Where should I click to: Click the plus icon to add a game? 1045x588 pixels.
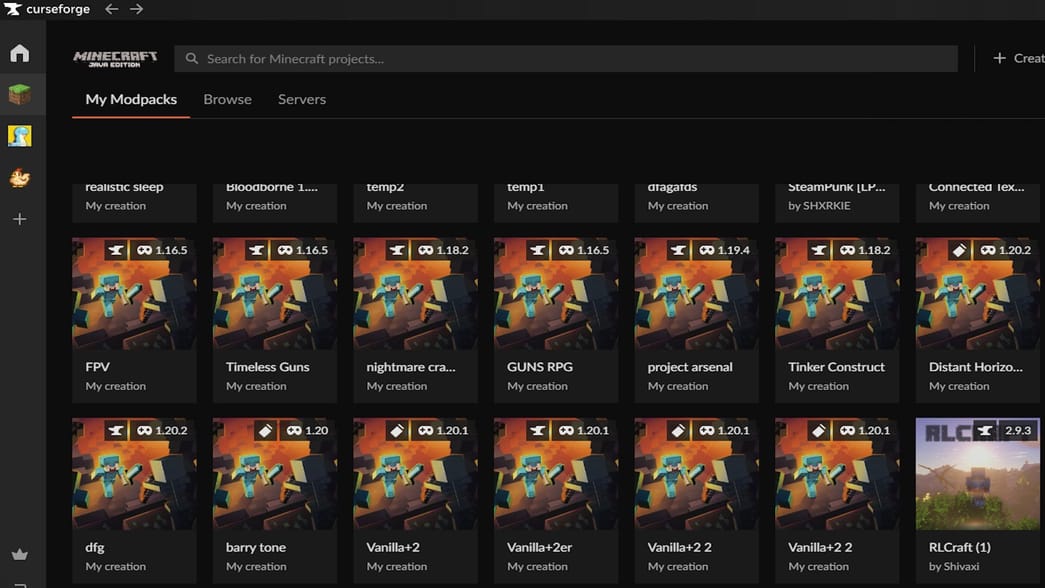[x=19, y=219]
